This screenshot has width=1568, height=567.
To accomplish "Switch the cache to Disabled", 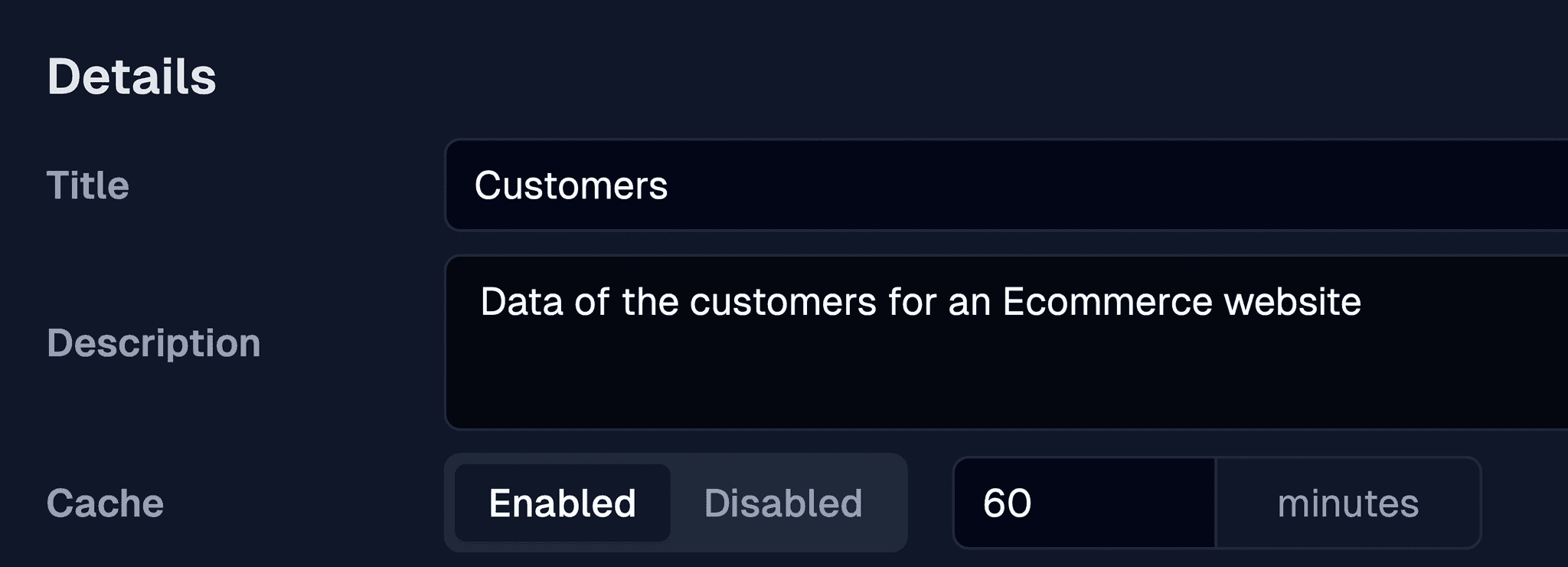I will pos(783,503).
